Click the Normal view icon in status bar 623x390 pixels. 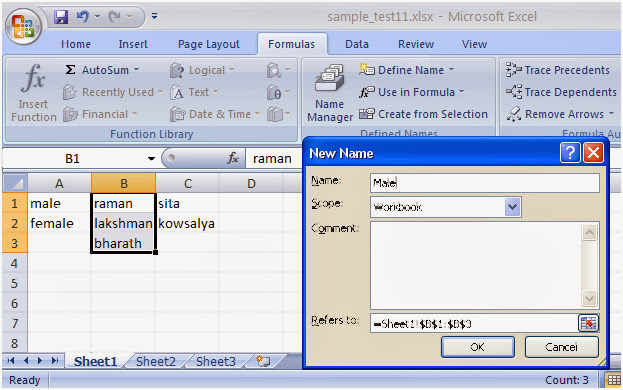click(x=613, y=380)
